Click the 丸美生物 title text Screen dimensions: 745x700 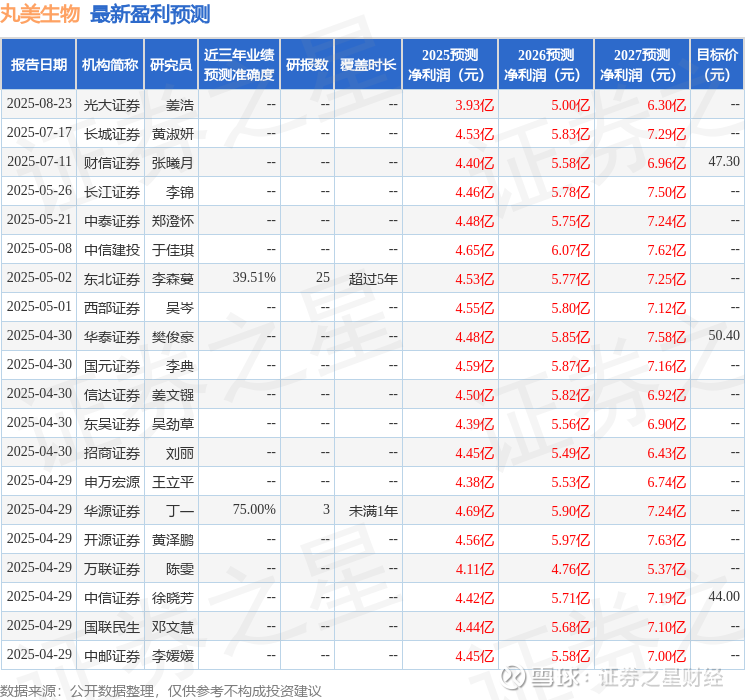[x=40, y=14]
